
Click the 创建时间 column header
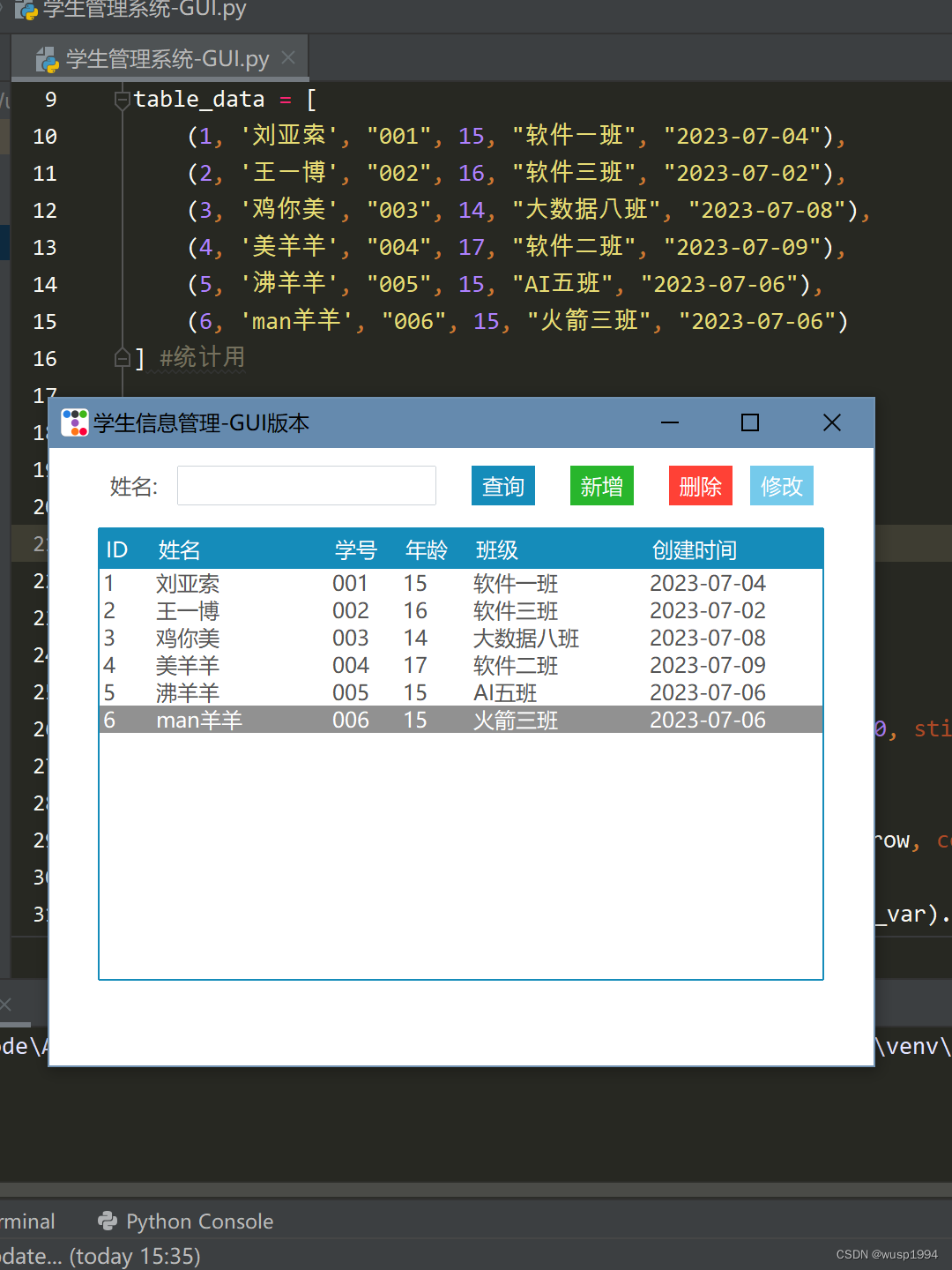point(694,549)
